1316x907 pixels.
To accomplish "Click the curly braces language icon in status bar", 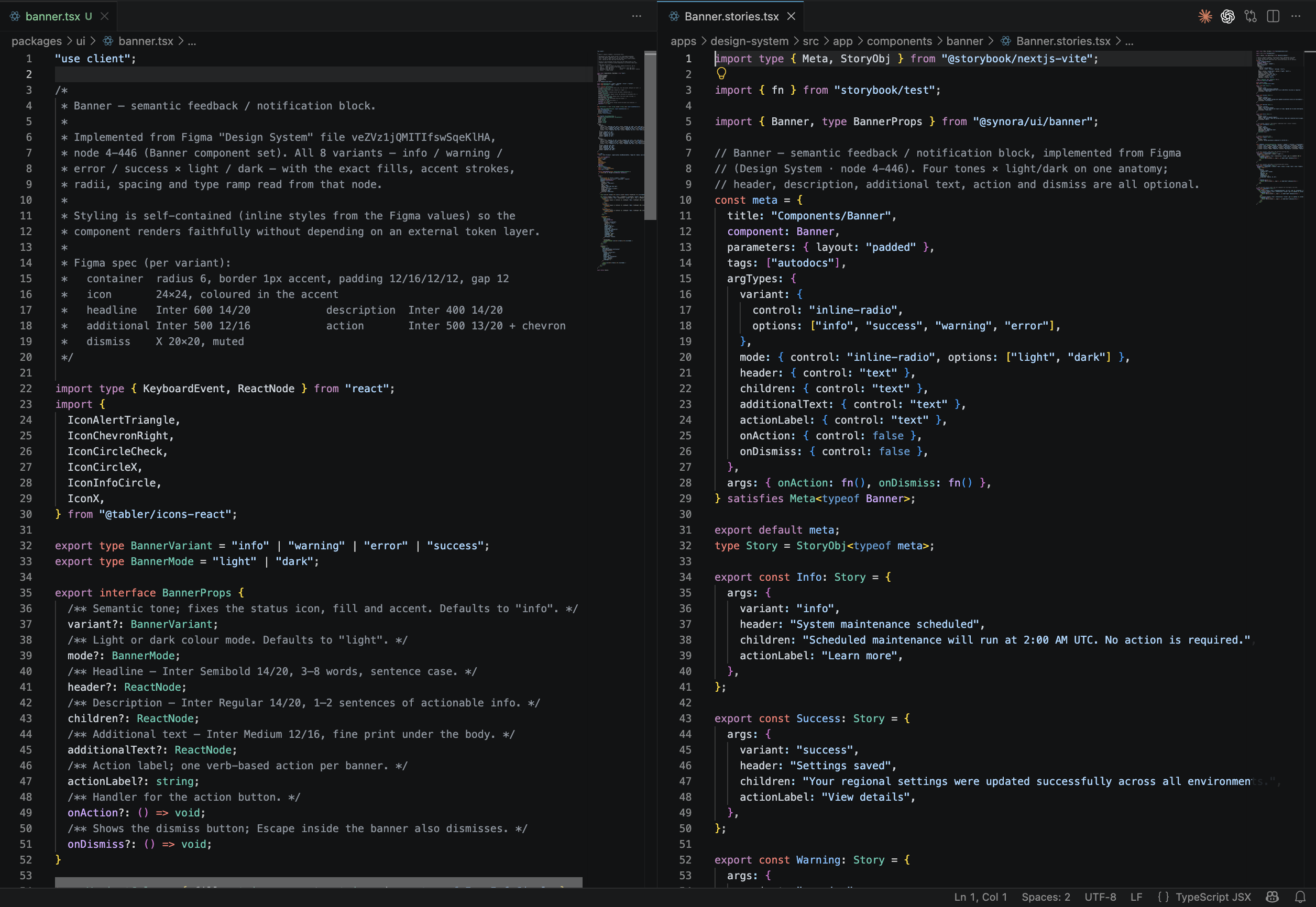I will point(1163,897).
